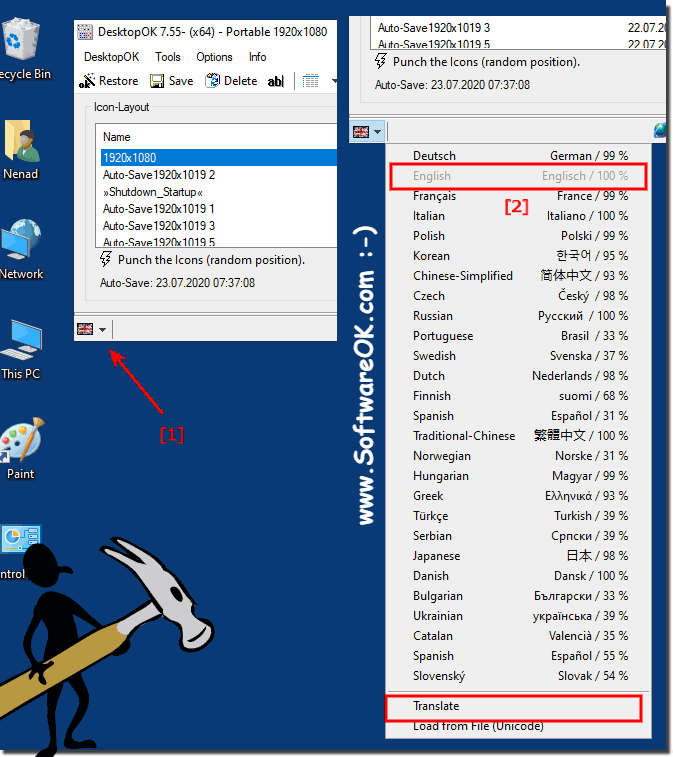The width and height of the screenshot is (673, 757).
Task: Click the globe icon at right edge
Action: click(x=659, y=131)
